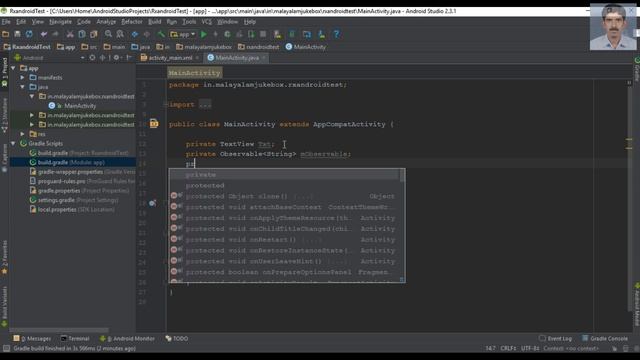Open Project panel settings gear

tap(116, 58)
